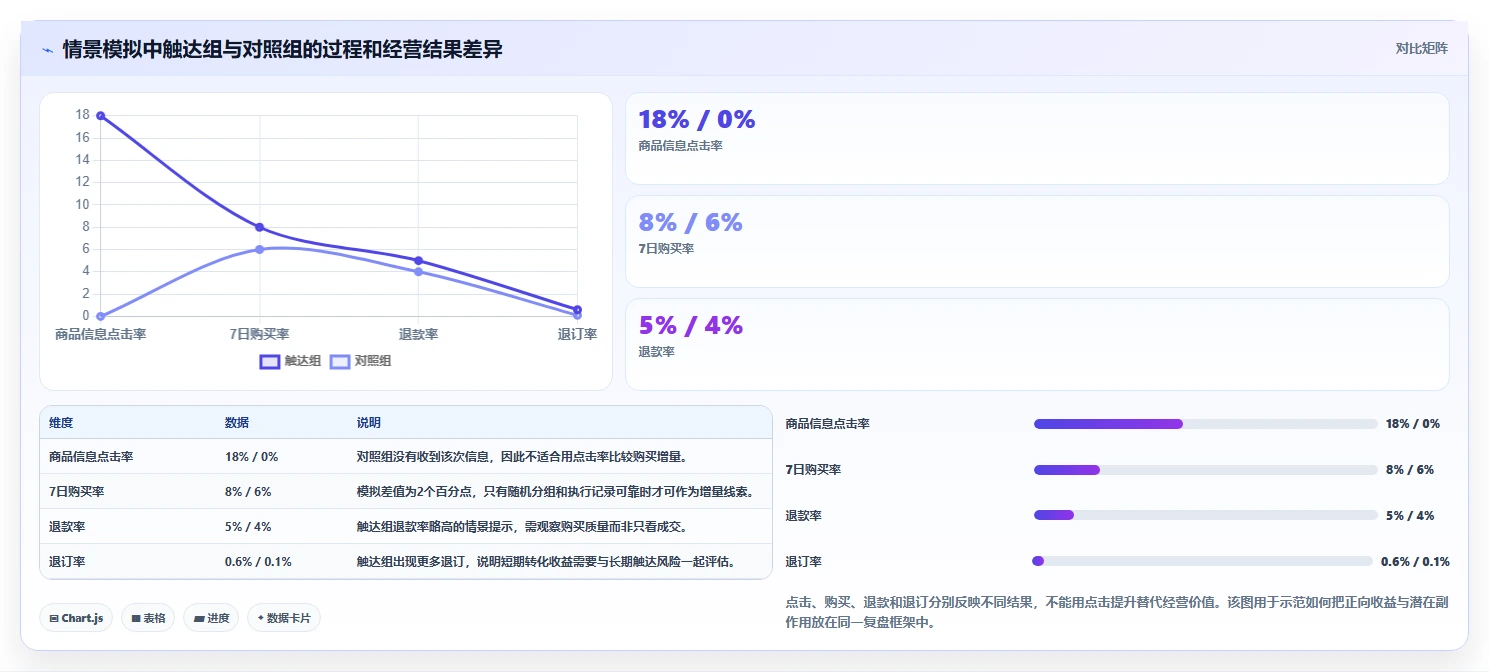Click the 进度 tag chip

tap(211, 618)
